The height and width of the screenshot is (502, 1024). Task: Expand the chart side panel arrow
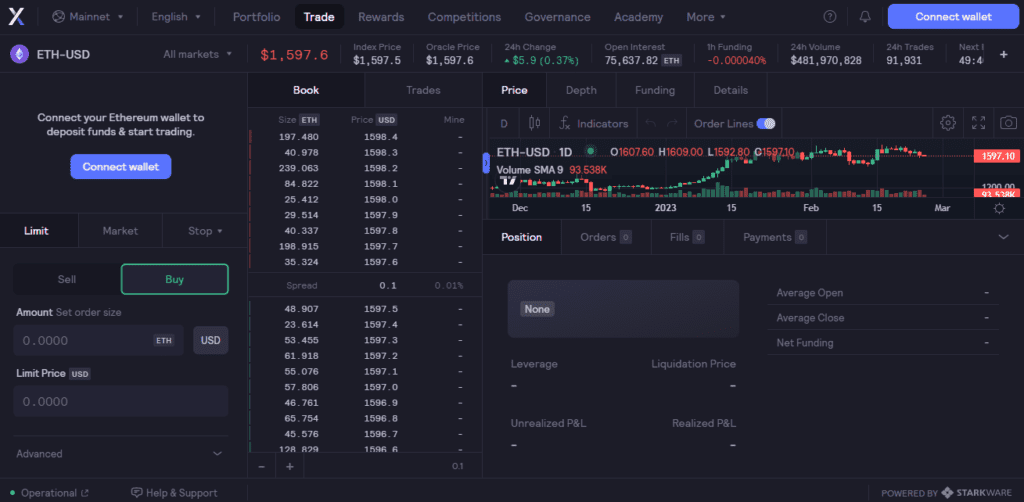486,163
